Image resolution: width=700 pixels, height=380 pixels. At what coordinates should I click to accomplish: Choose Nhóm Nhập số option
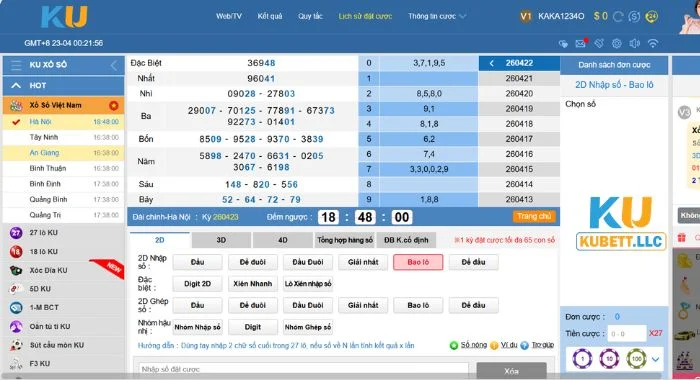(x=197, y=327)
